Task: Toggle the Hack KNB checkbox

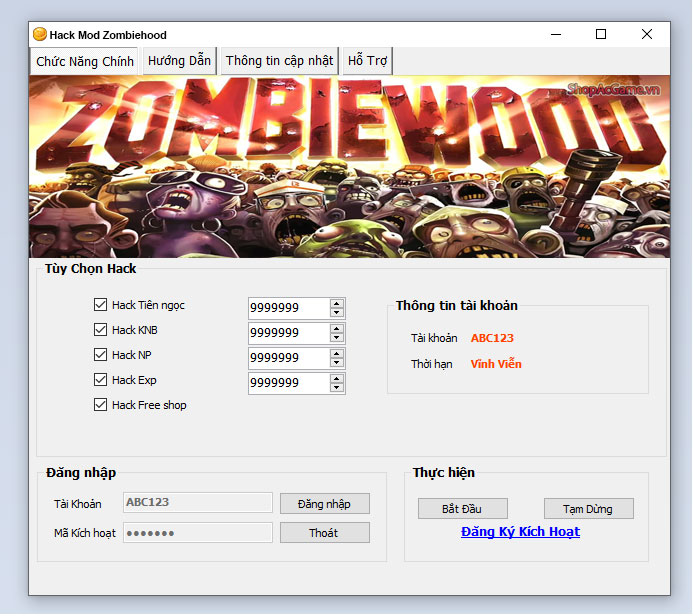Action: coord(100,330)
